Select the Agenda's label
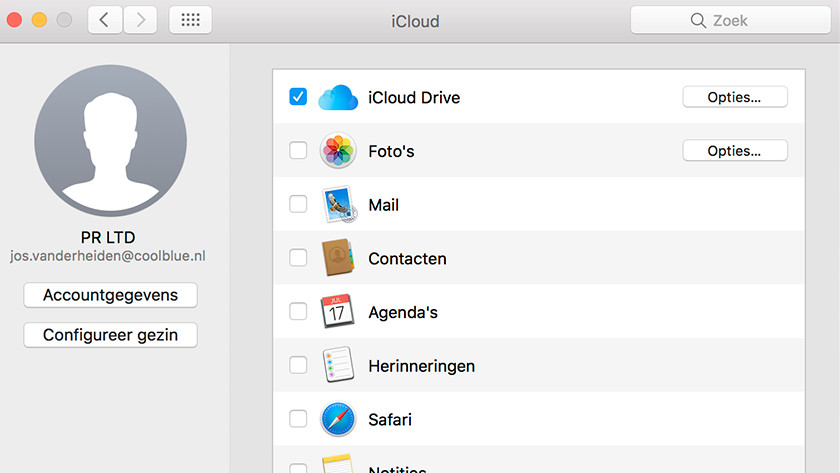Image resolution: width=840 pixels, height=473 pixels. (403, 312)
